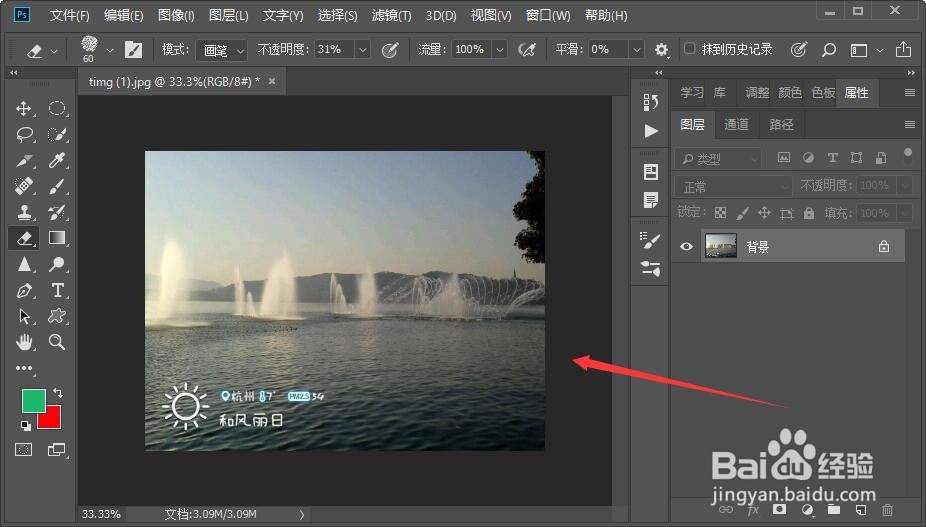Select the Clone Stamp tool

tap(24, 212)
